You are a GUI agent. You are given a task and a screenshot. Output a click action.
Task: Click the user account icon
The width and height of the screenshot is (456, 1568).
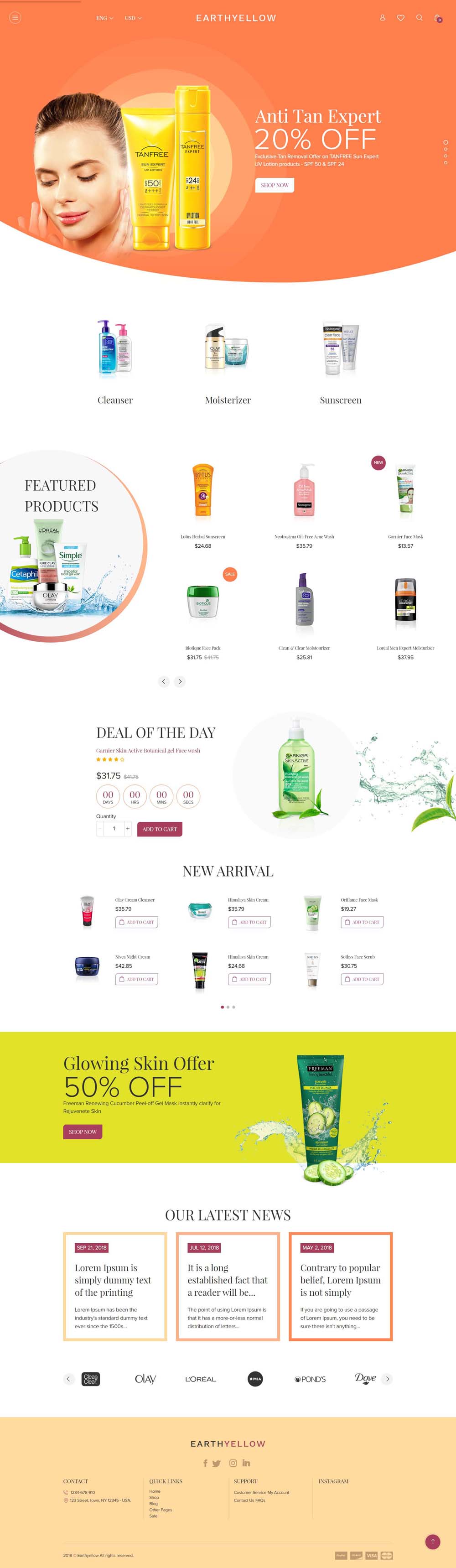(x=382, y=18)
